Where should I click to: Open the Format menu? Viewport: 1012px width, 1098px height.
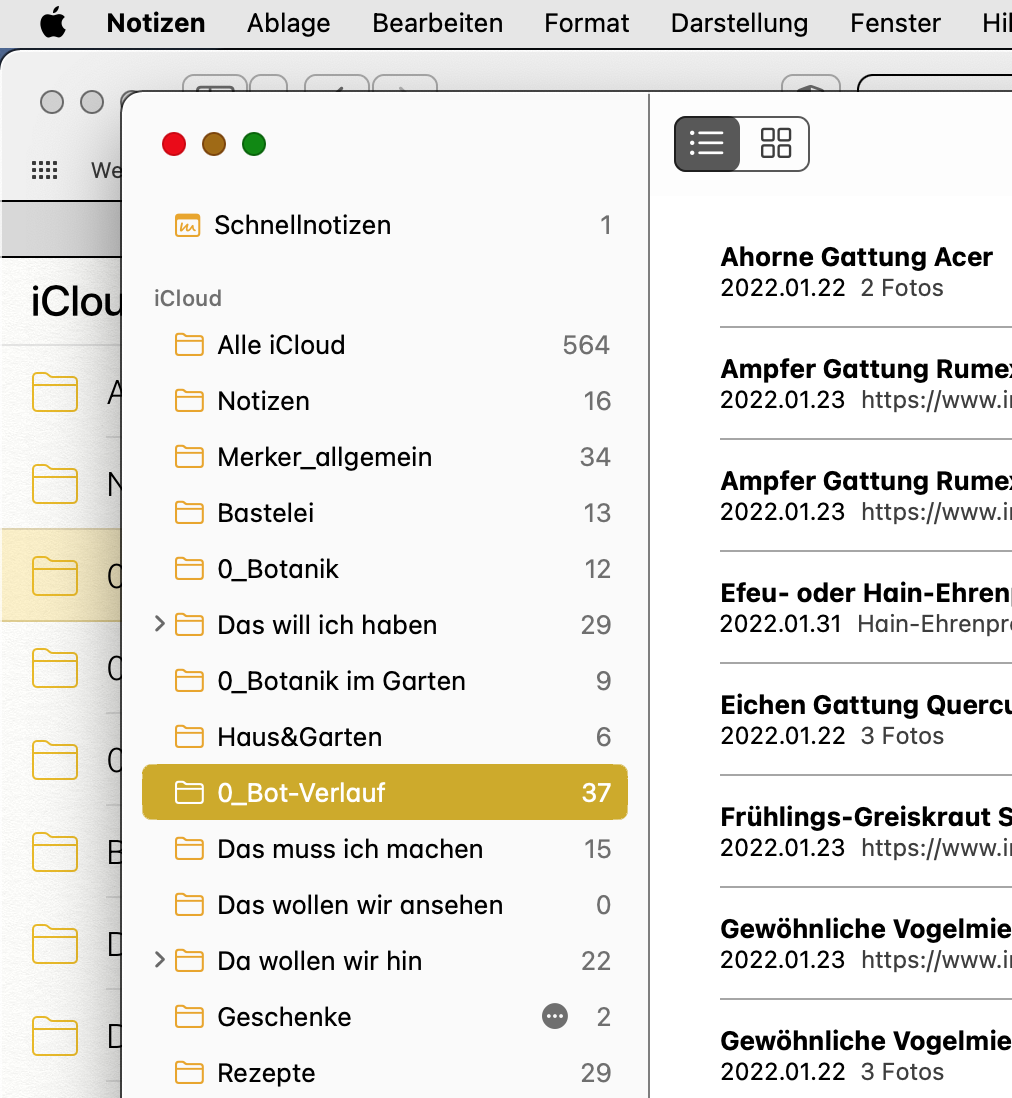[587, 23]
